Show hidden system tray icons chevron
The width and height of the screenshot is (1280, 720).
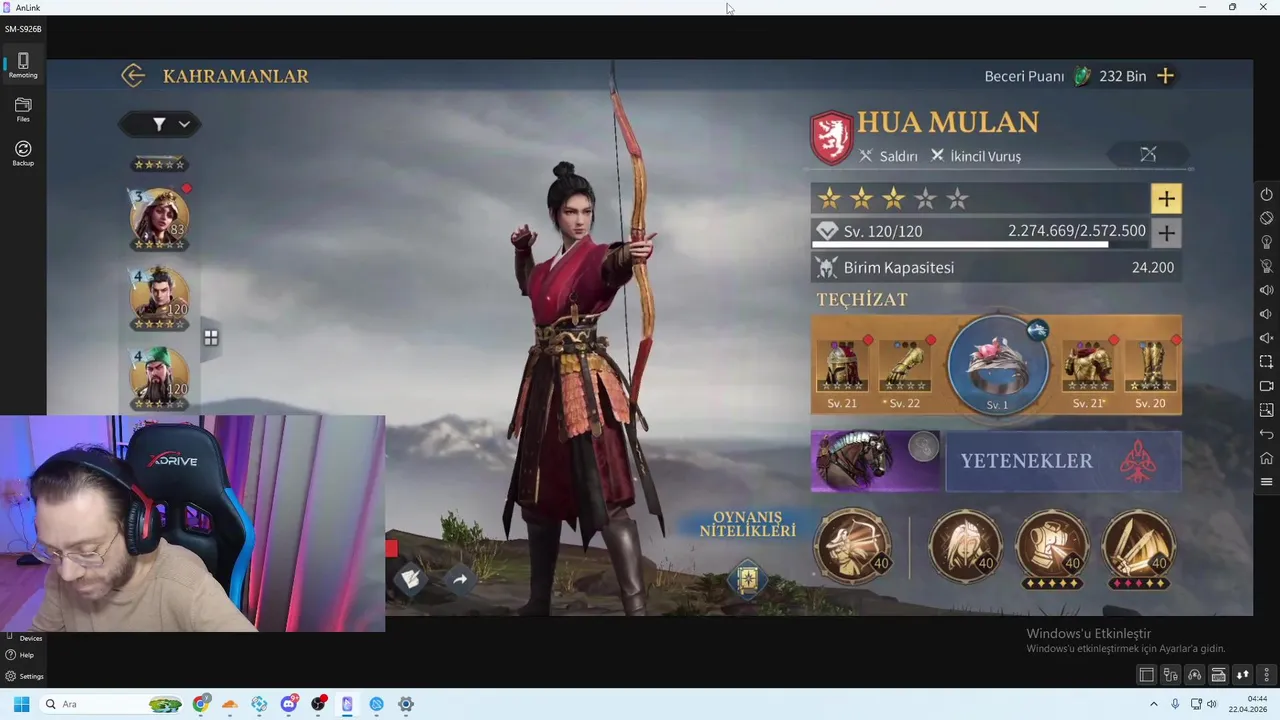(1153, 704)
